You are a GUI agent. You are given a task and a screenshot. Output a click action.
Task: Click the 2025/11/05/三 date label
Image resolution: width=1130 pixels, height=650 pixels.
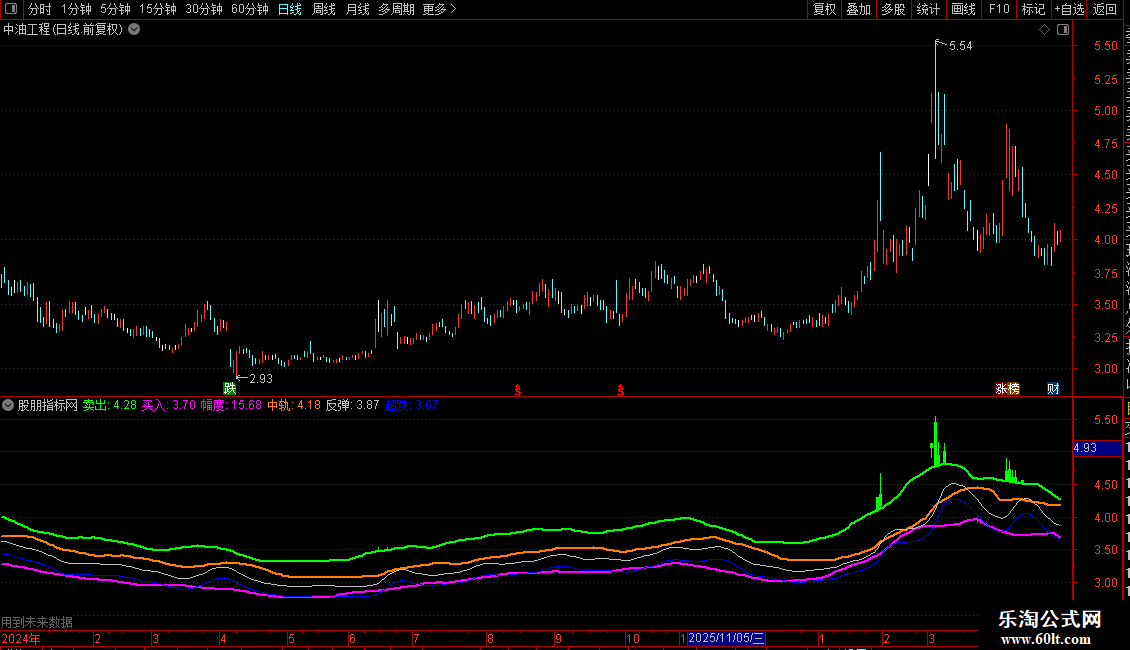tap(726, 638)
